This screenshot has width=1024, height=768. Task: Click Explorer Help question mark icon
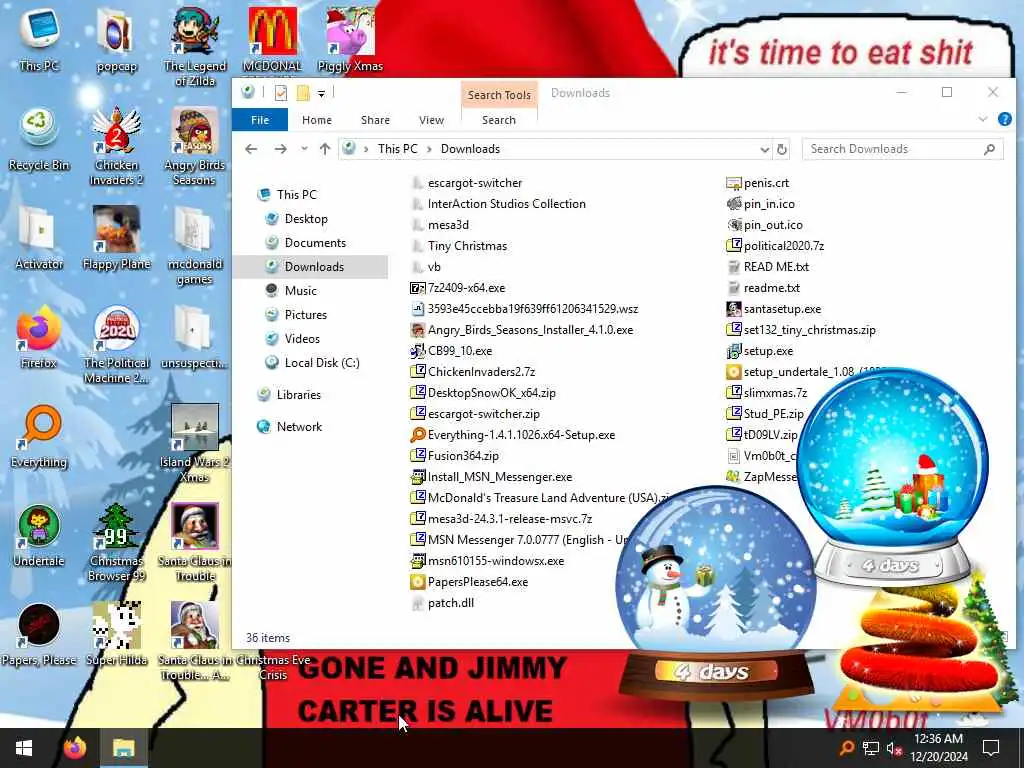tap(1004, 120)
